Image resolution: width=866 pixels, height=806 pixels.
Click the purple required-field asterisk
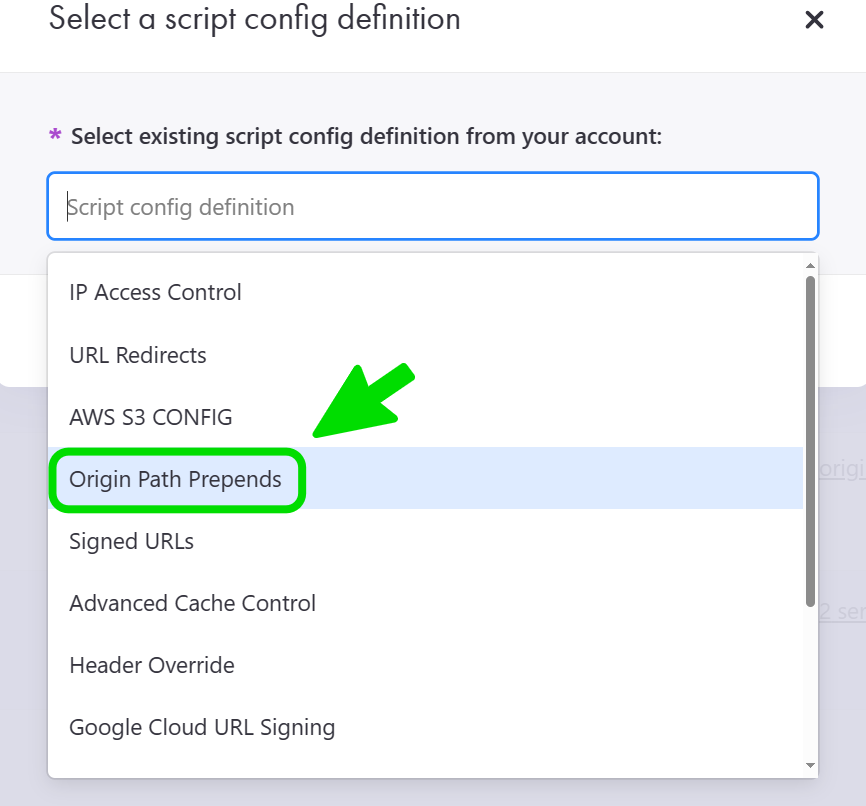[55, 136]
